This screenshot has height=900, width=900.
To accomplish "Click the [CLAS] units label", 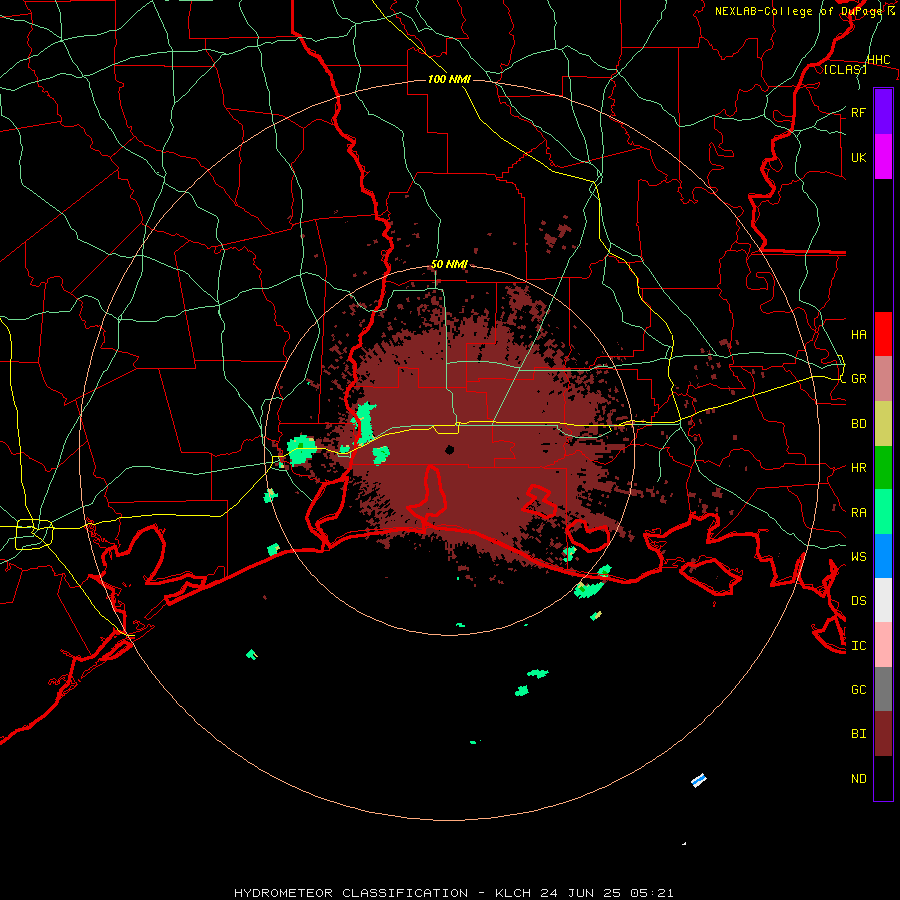I will tap(845, 69).
